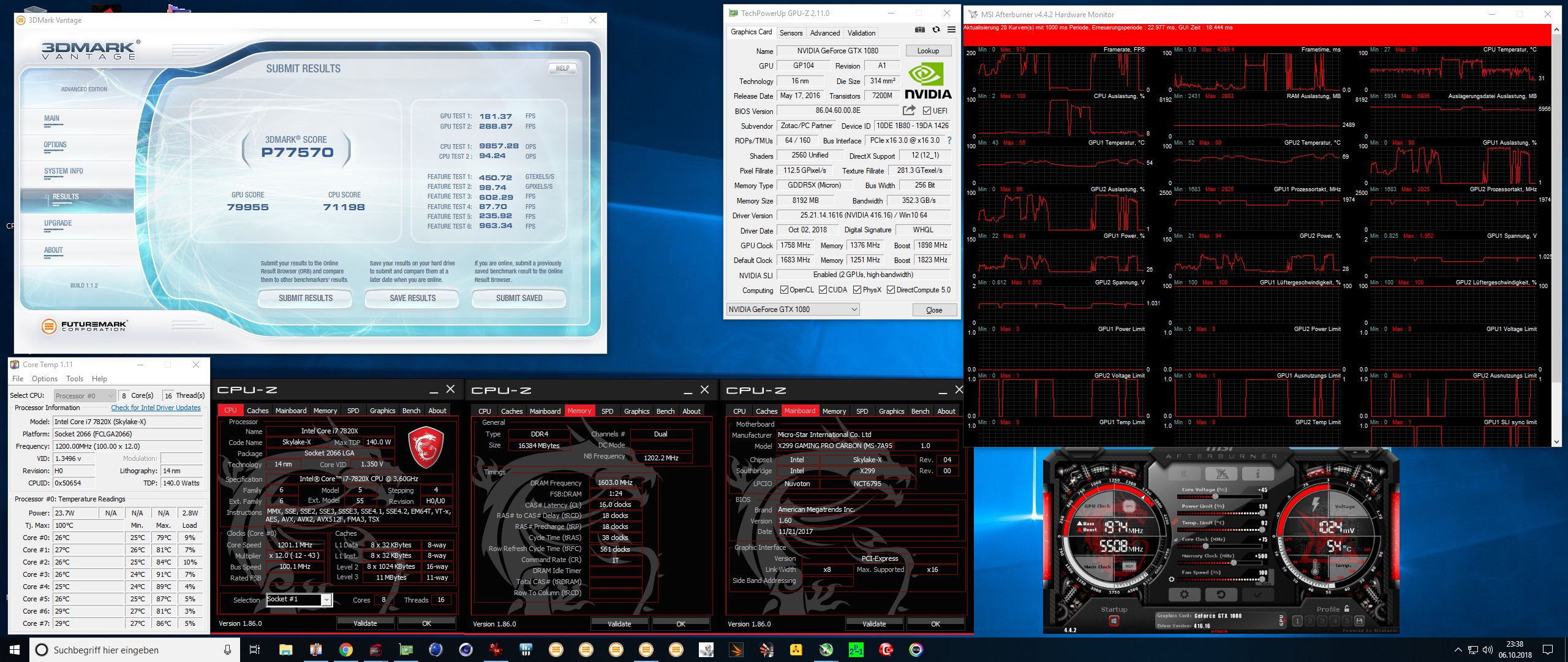Open Afterburner Kombustor K button
Image resolution: width=1568 pixels, height=662 pixels.
[1183, 473]
